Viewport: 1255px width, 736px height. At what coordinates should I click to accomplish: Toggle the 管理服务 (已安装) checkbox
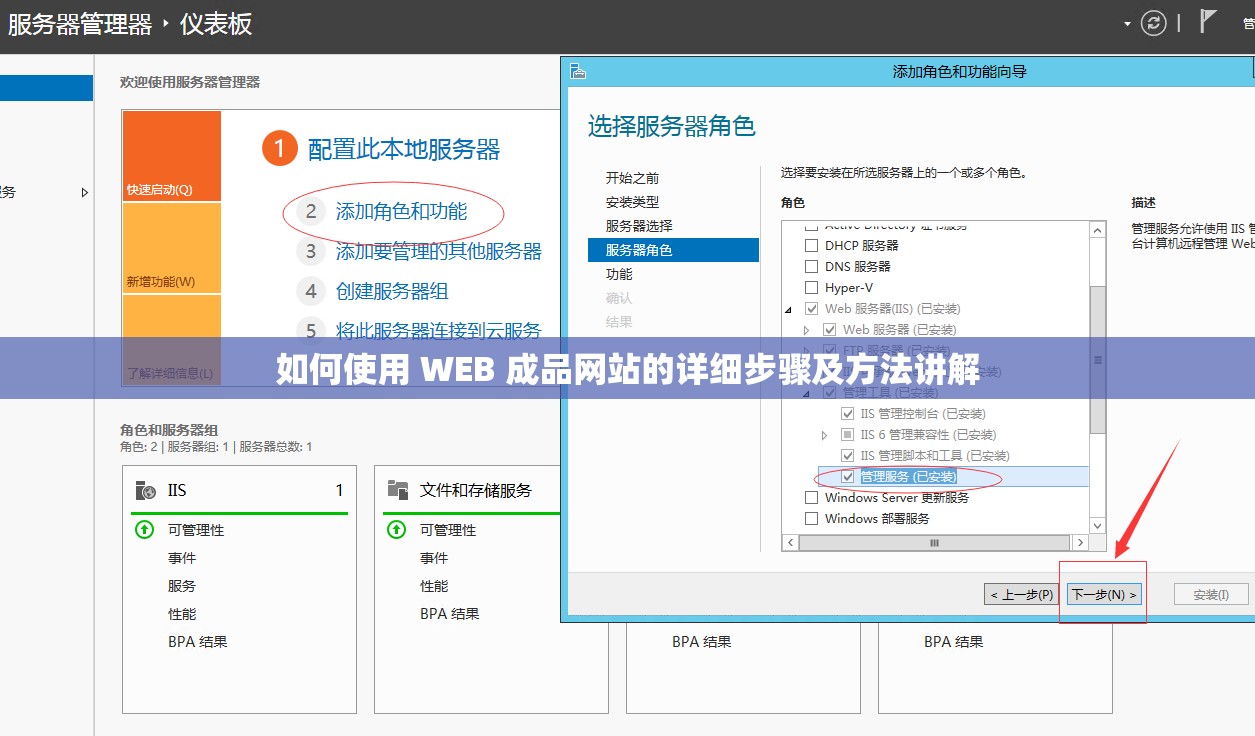[x=848, y=476]
